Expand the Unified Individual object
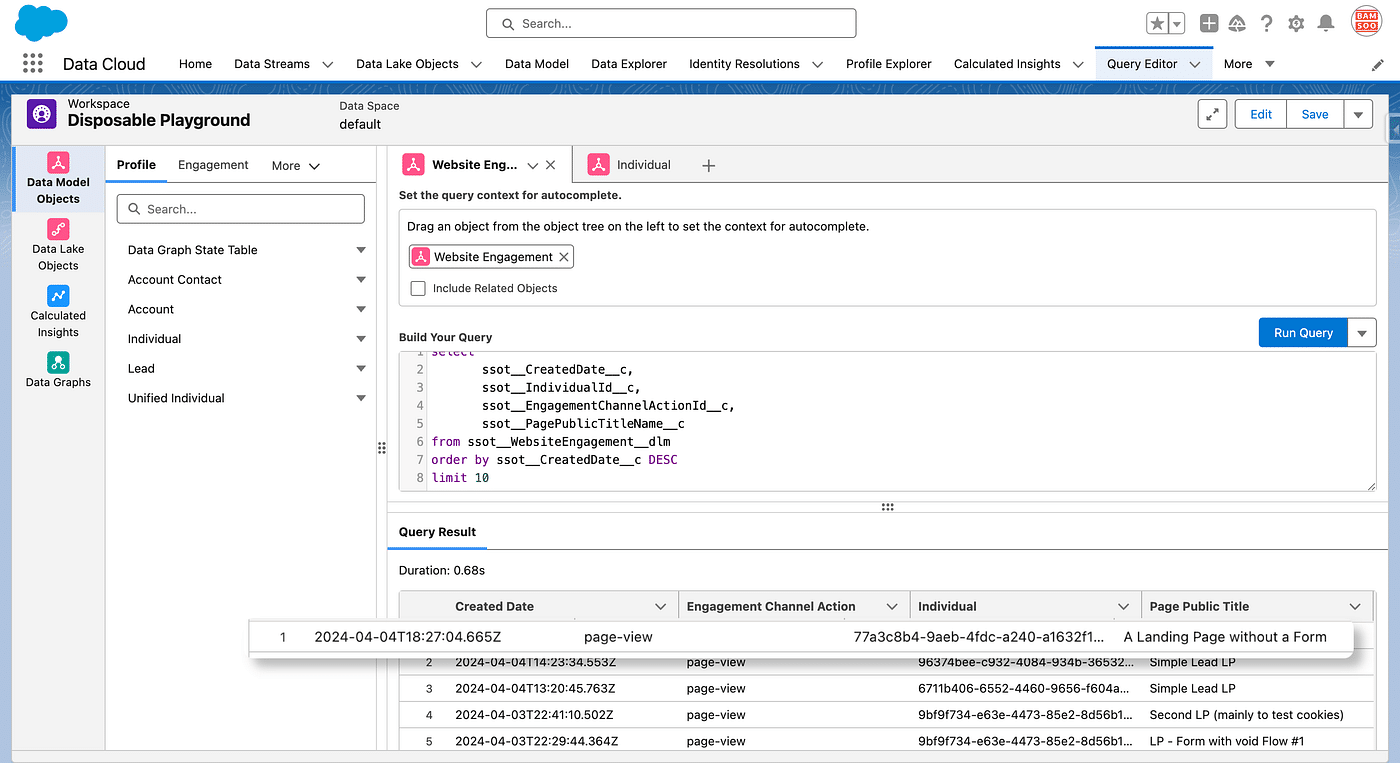 coord(361,398)
